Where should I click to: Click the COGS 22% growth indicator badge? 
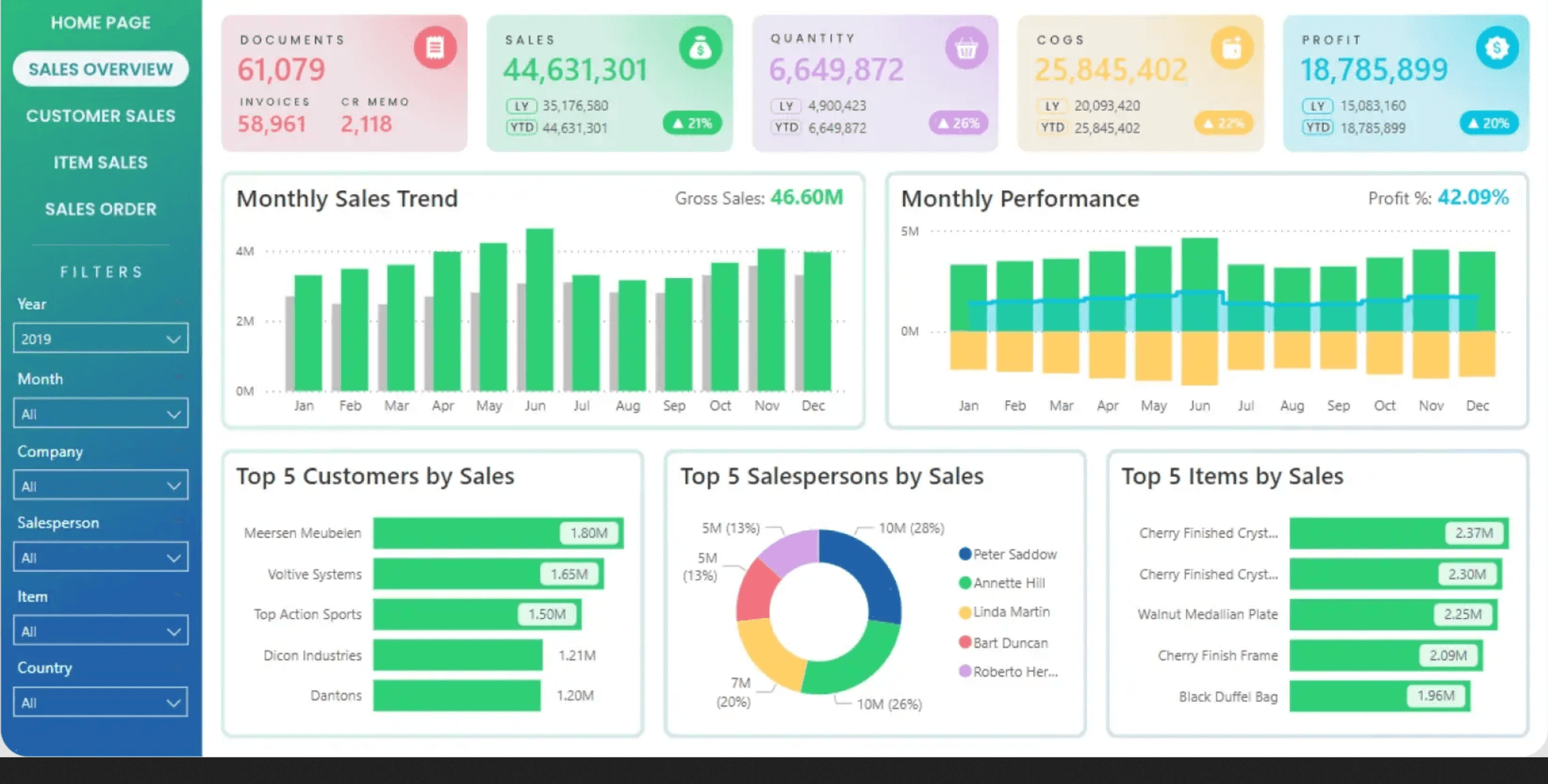pos(1223,123)
